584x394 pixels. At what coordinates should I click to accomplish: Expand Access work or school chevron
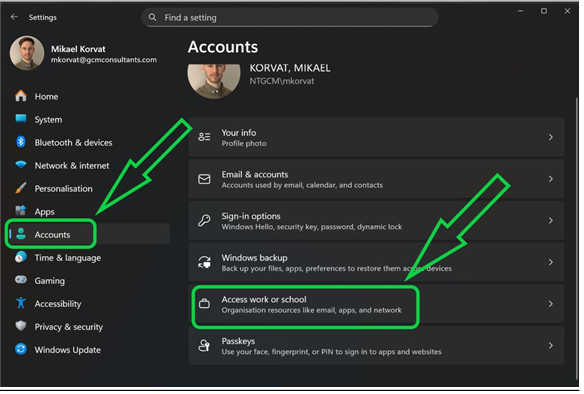click(550, 304)
